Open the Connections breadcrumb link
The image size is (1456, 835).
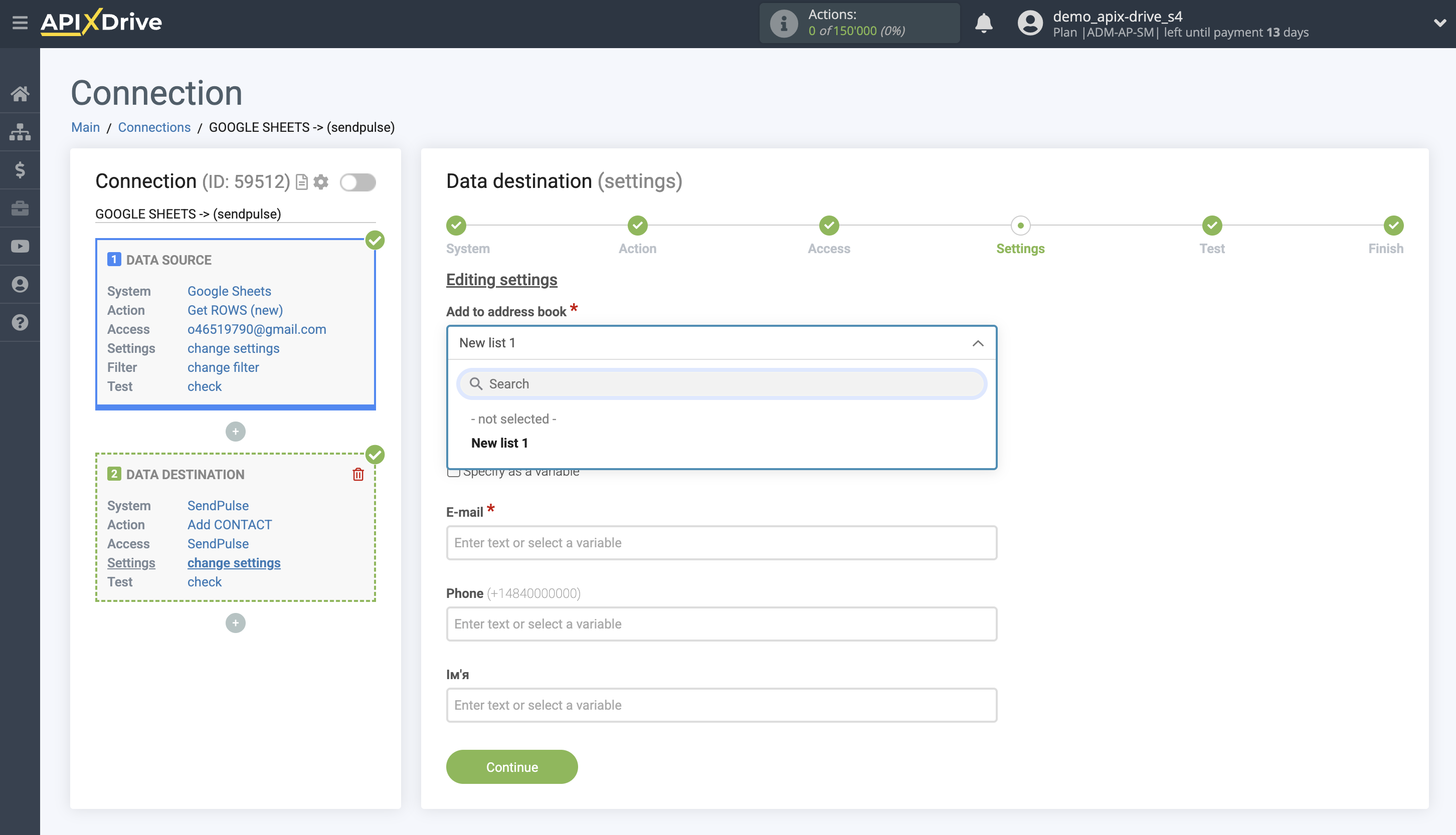(x=154, y=127)
